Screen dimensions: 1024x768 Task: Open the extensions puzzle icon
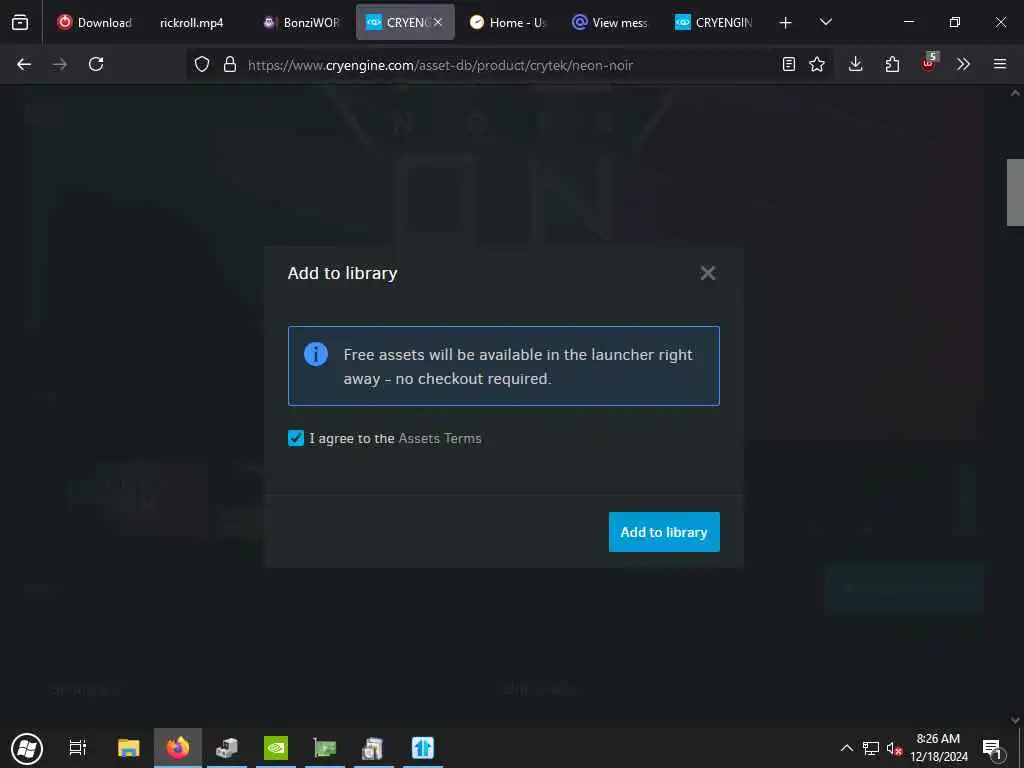pyautogui.click(x=892, y=64)
